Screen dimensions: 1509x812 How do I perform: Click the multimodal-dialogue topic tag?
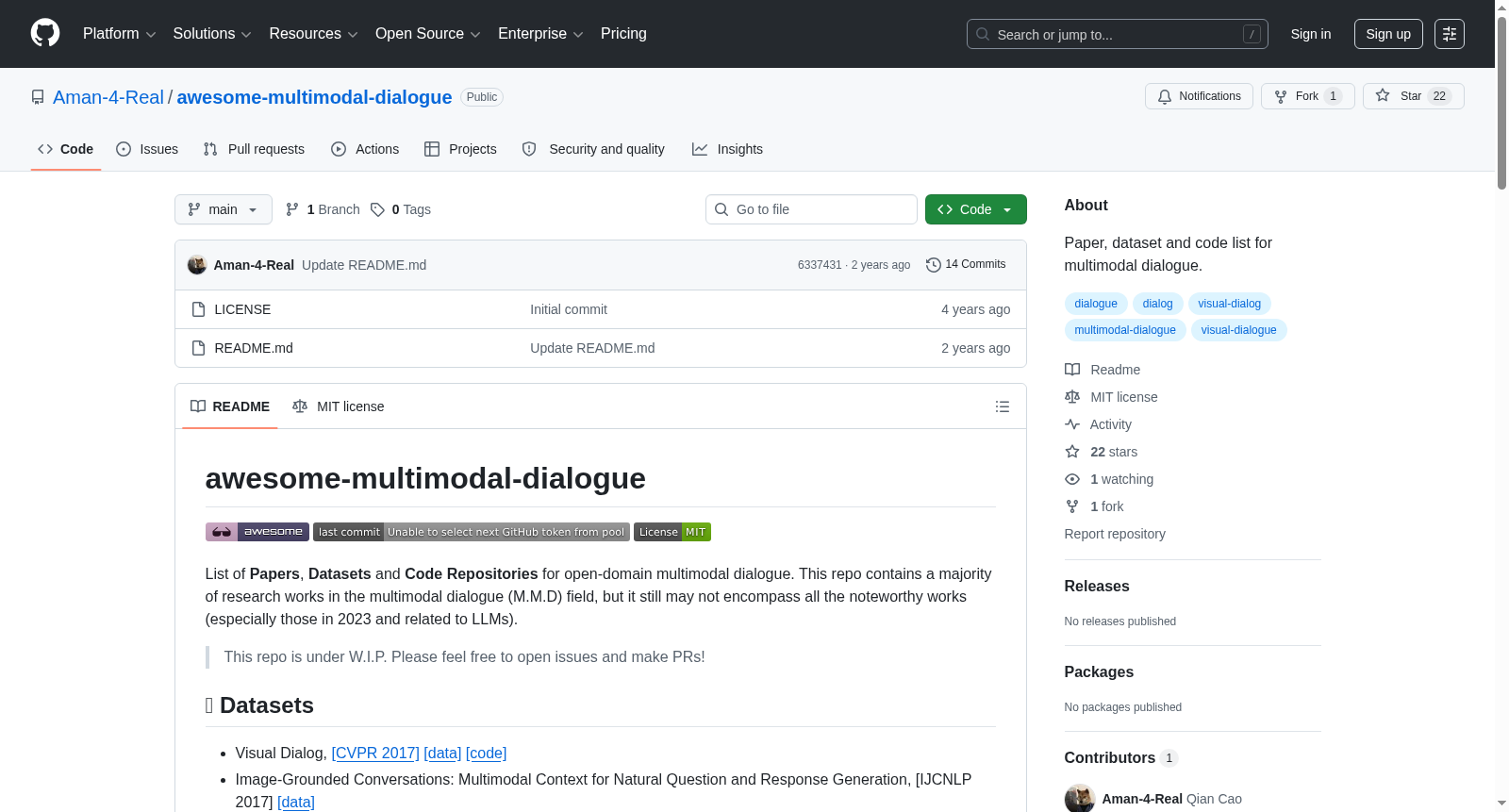click(x=1125, y=330)
